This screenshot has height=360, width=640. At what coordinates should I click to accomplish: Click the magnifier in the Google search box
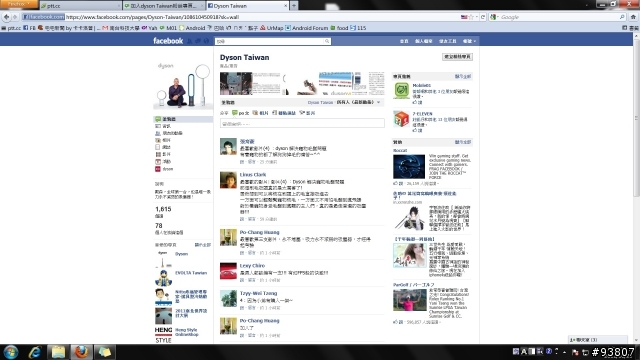pos(622,17)
